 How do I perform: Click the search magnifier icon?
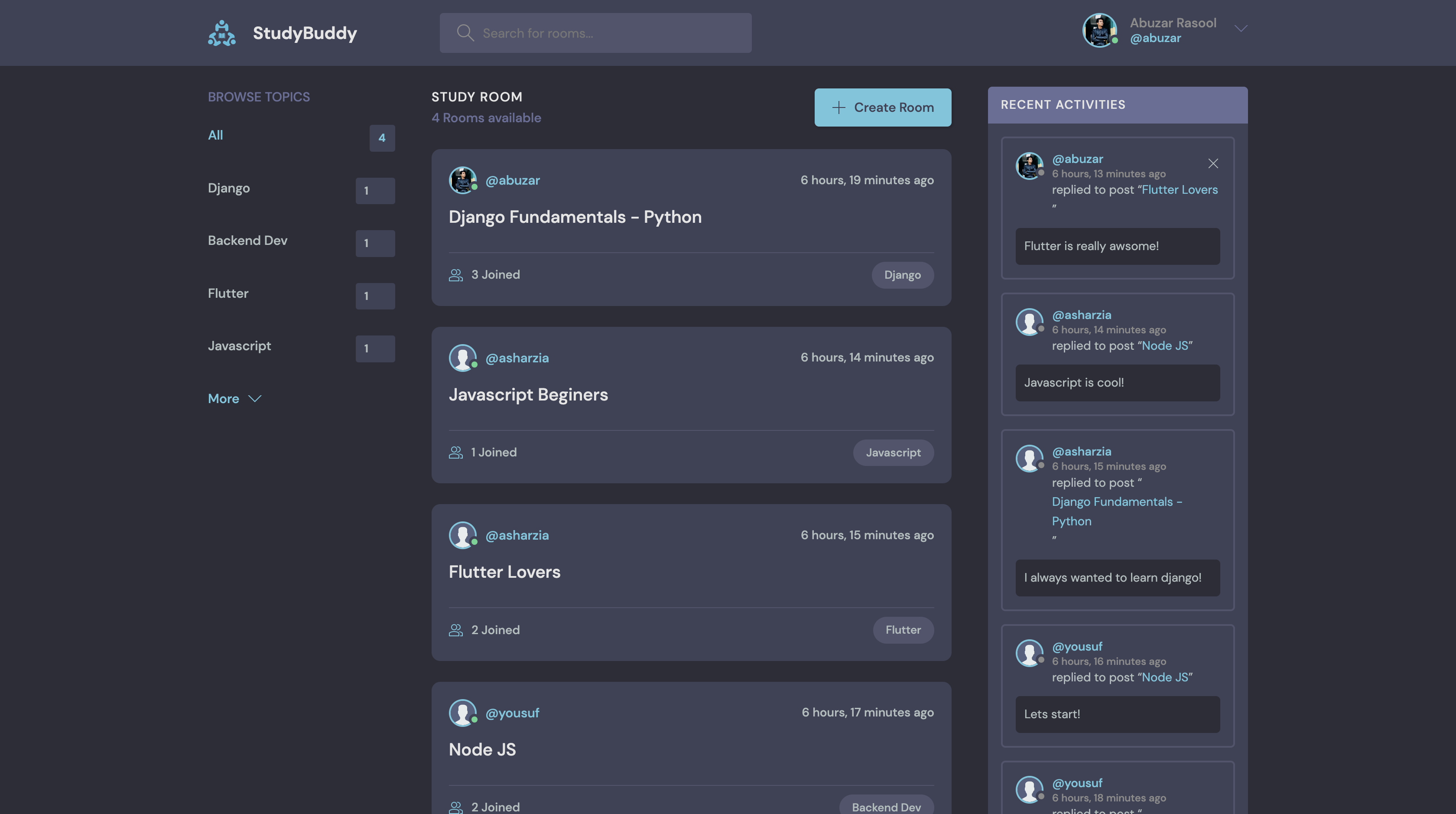[x=465, y=33]
